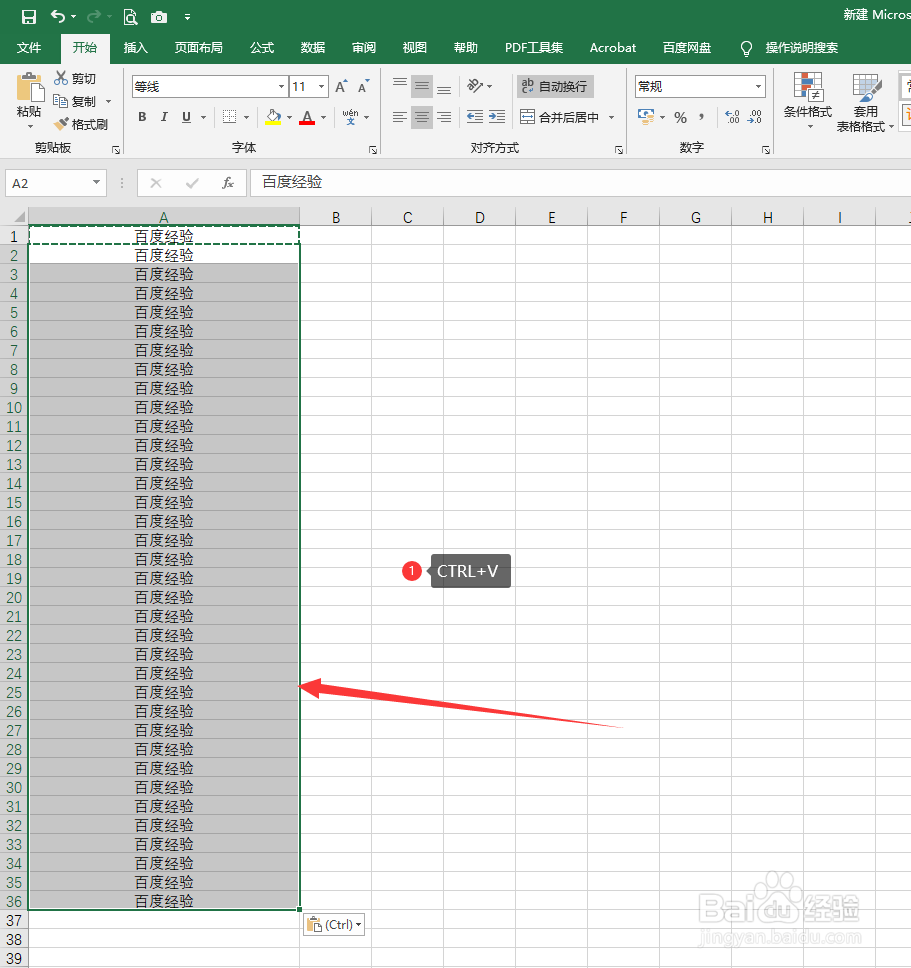The image size is (911, 968).
Task: Open Number dialog launcher in 数字 group
Action: pos(765,150)
